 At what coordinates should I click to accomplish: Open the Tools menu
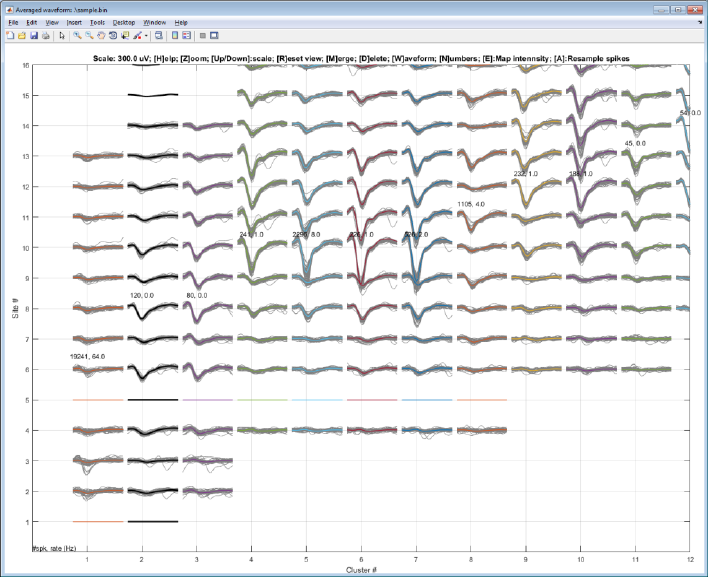[x=97, y=22]
